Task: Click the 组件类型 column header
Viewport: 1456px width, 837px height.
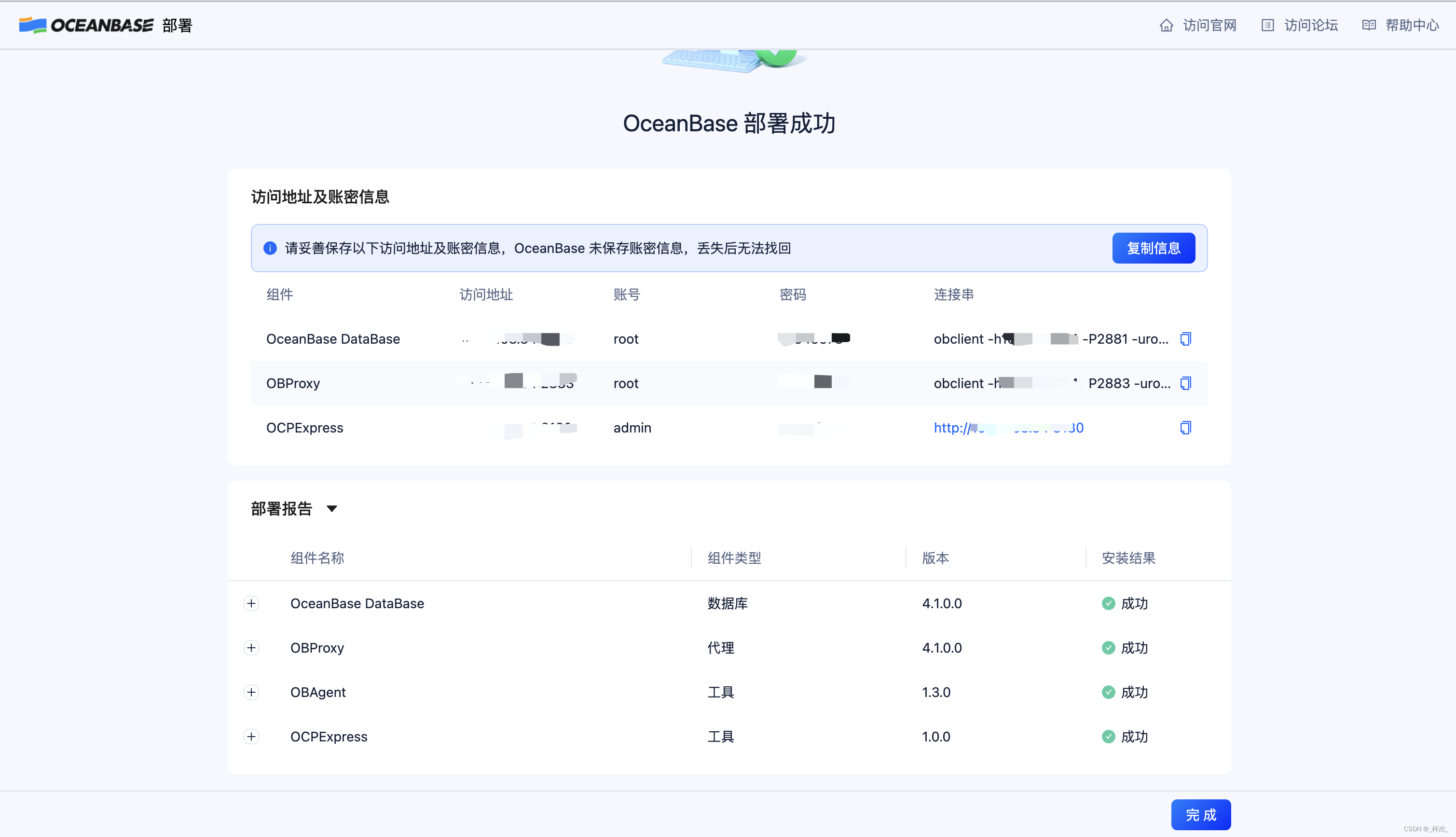Action: point(734,558)
